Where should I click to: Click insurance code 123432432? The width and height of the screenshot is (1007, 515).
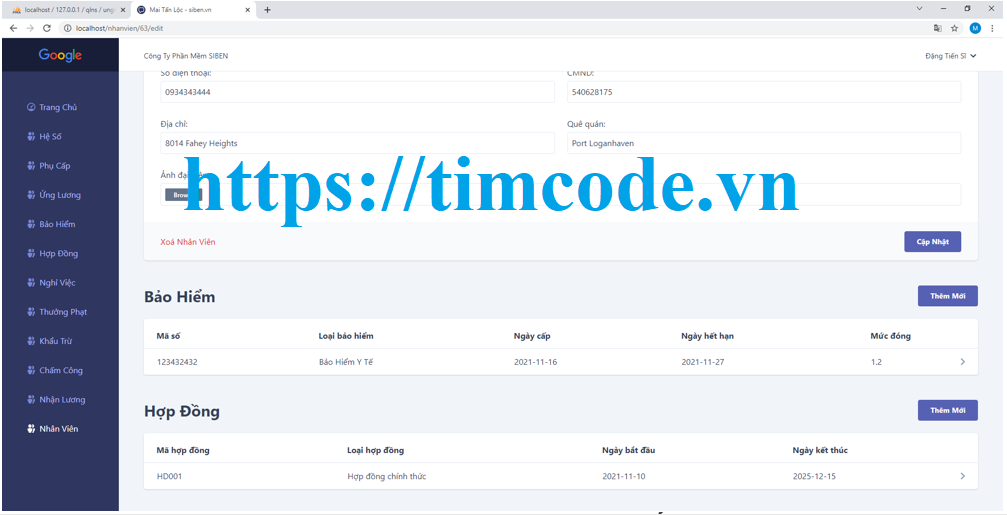[x=177, y=362]
